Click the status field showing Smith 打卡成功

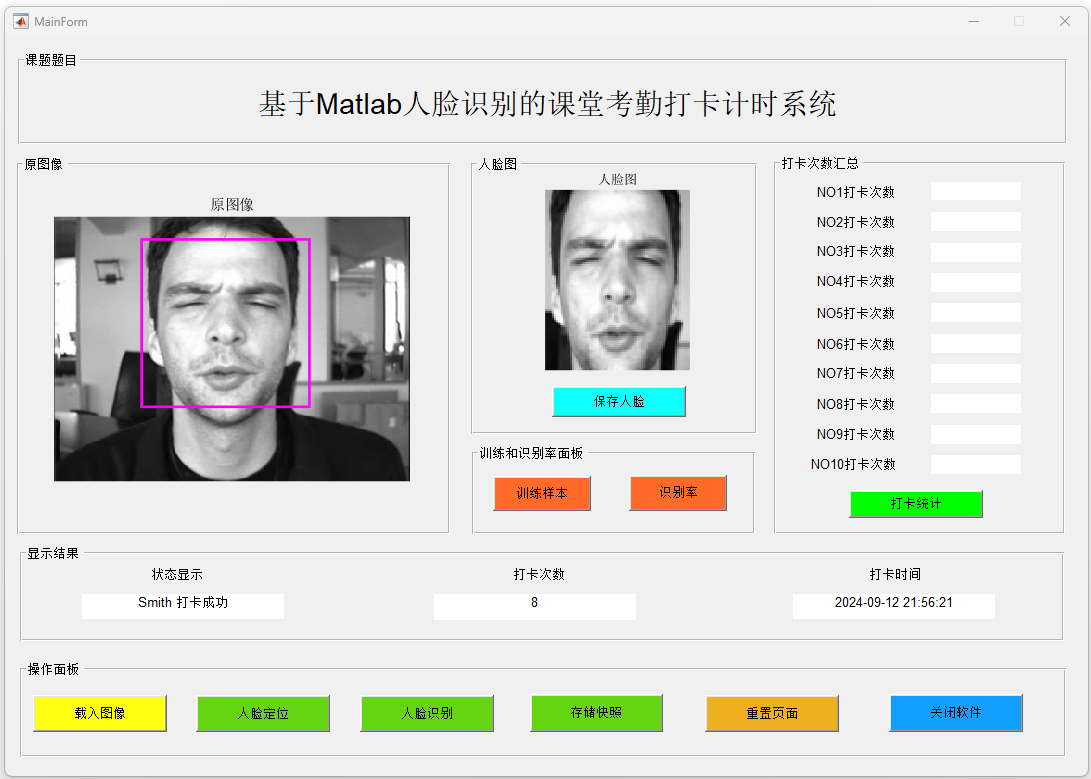[183, 606]
